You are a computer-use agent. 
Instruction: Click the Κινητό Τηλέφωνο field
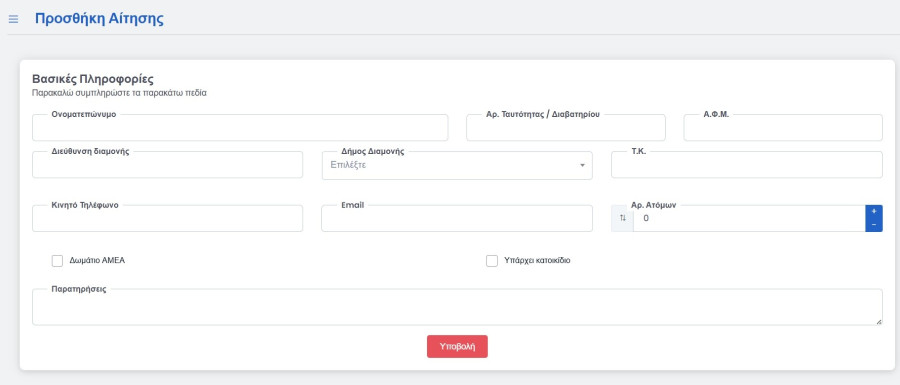pos(168,219)
